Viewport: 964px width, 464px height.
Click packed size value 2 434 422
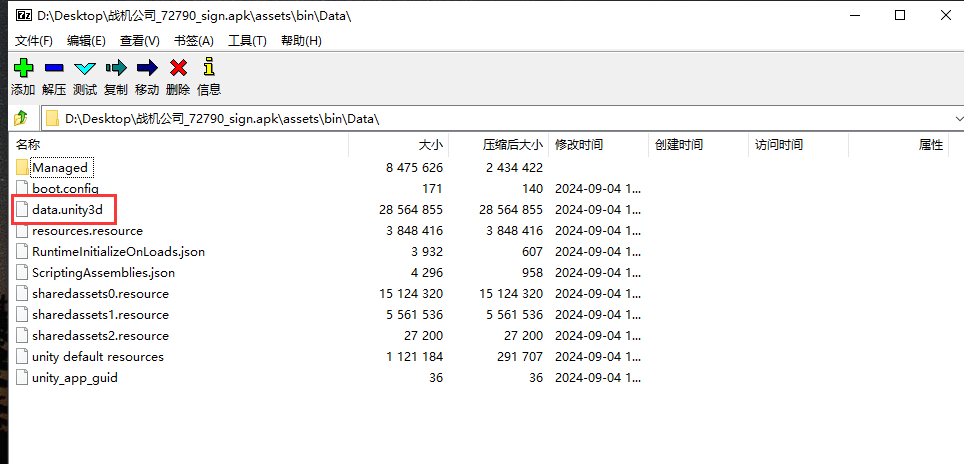[x=515, y=167]
